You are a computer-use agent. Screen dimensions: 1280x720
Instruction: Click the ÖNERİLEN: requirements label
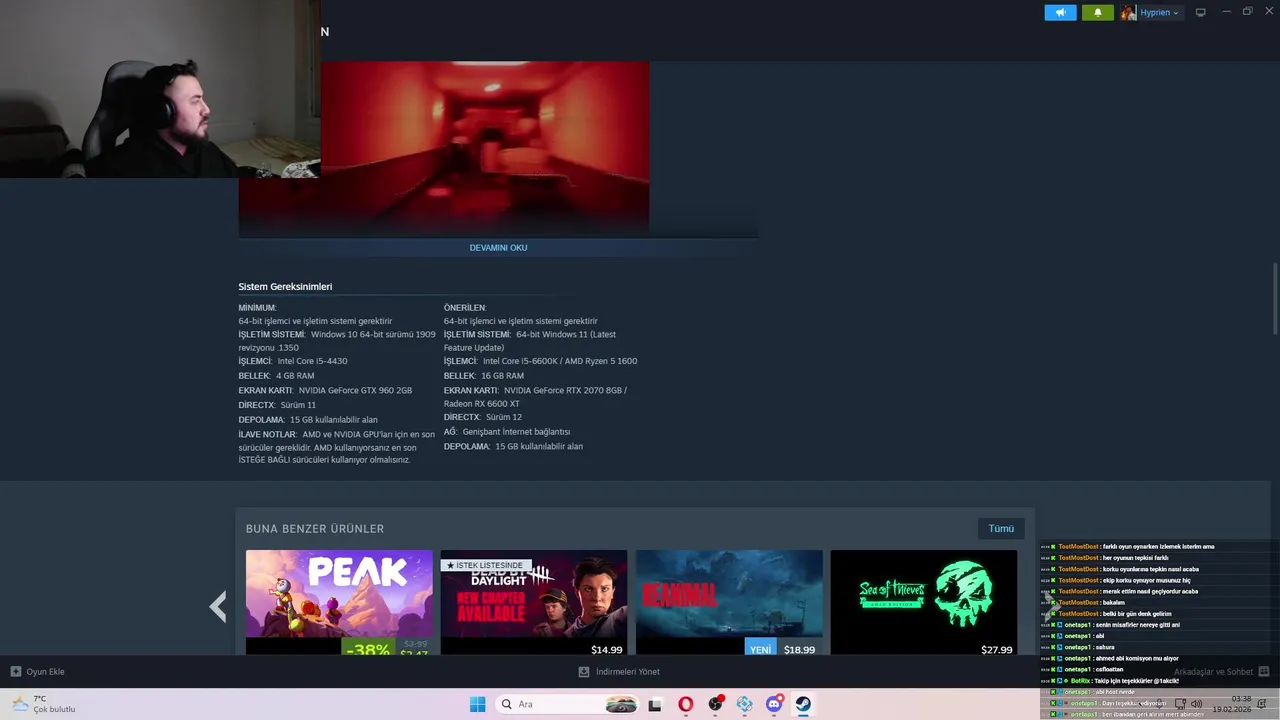pos(465,308)
